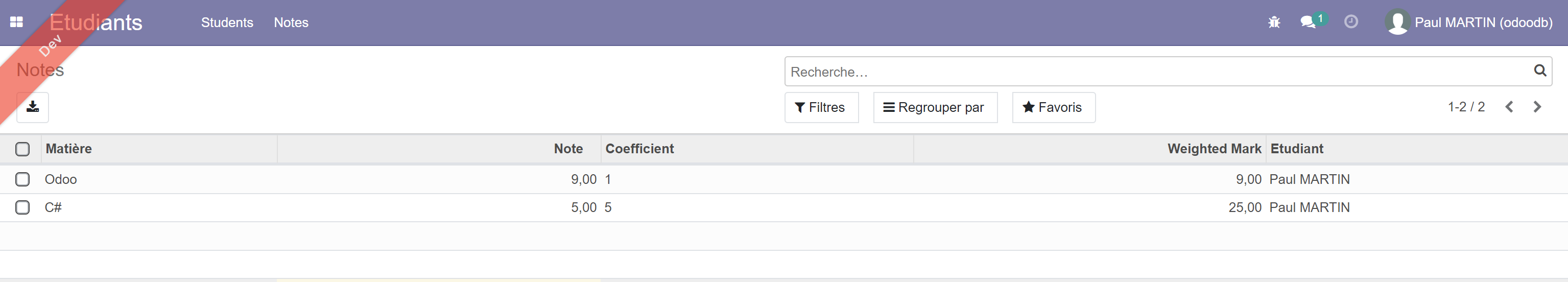Click the debug bug icon
Screen dimensions: 1568x282
coord(1273,22)
